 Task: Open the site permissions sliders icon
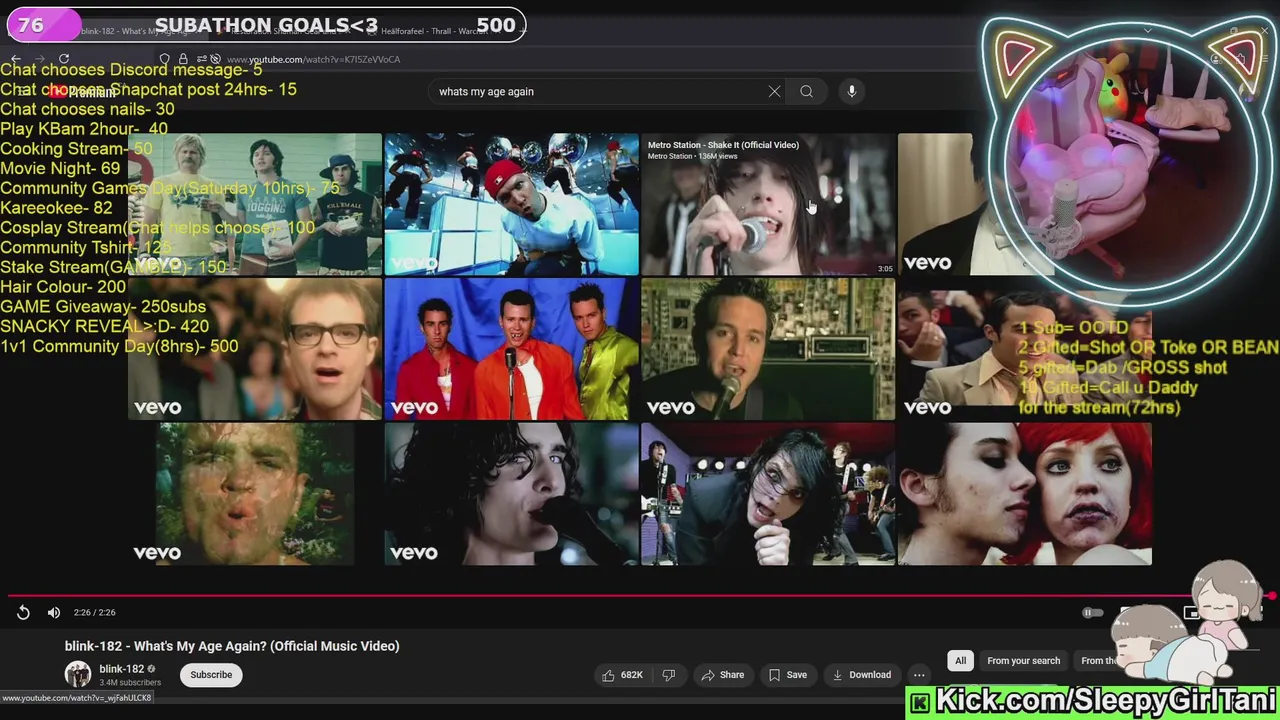tap(202, 59)
